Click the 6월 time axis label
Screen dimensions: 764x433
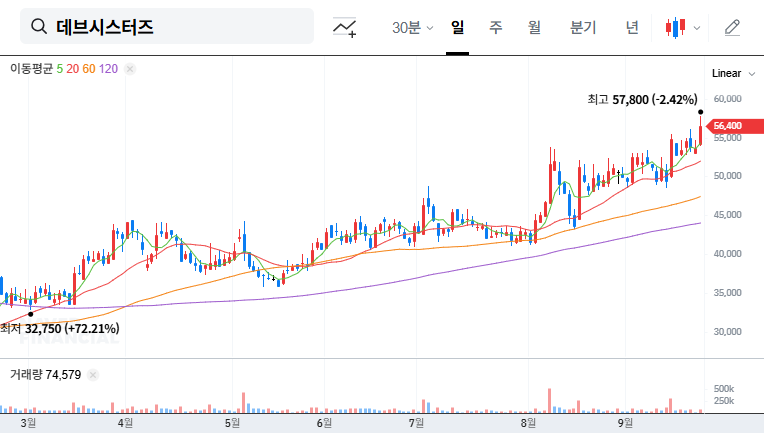pos(324,423)
